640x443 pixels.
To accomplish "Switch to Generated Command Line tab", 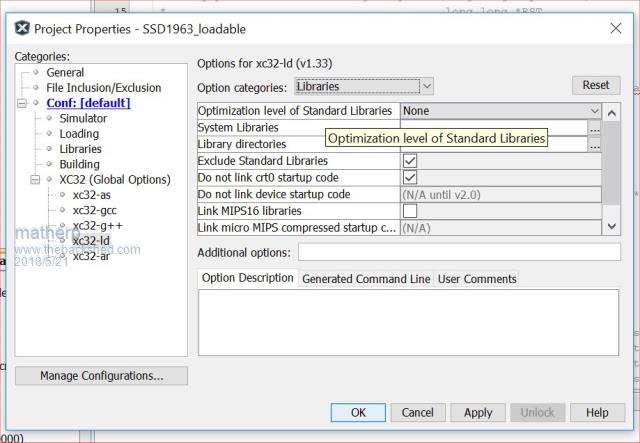I will pyautogui.click(x=366, y=279).
